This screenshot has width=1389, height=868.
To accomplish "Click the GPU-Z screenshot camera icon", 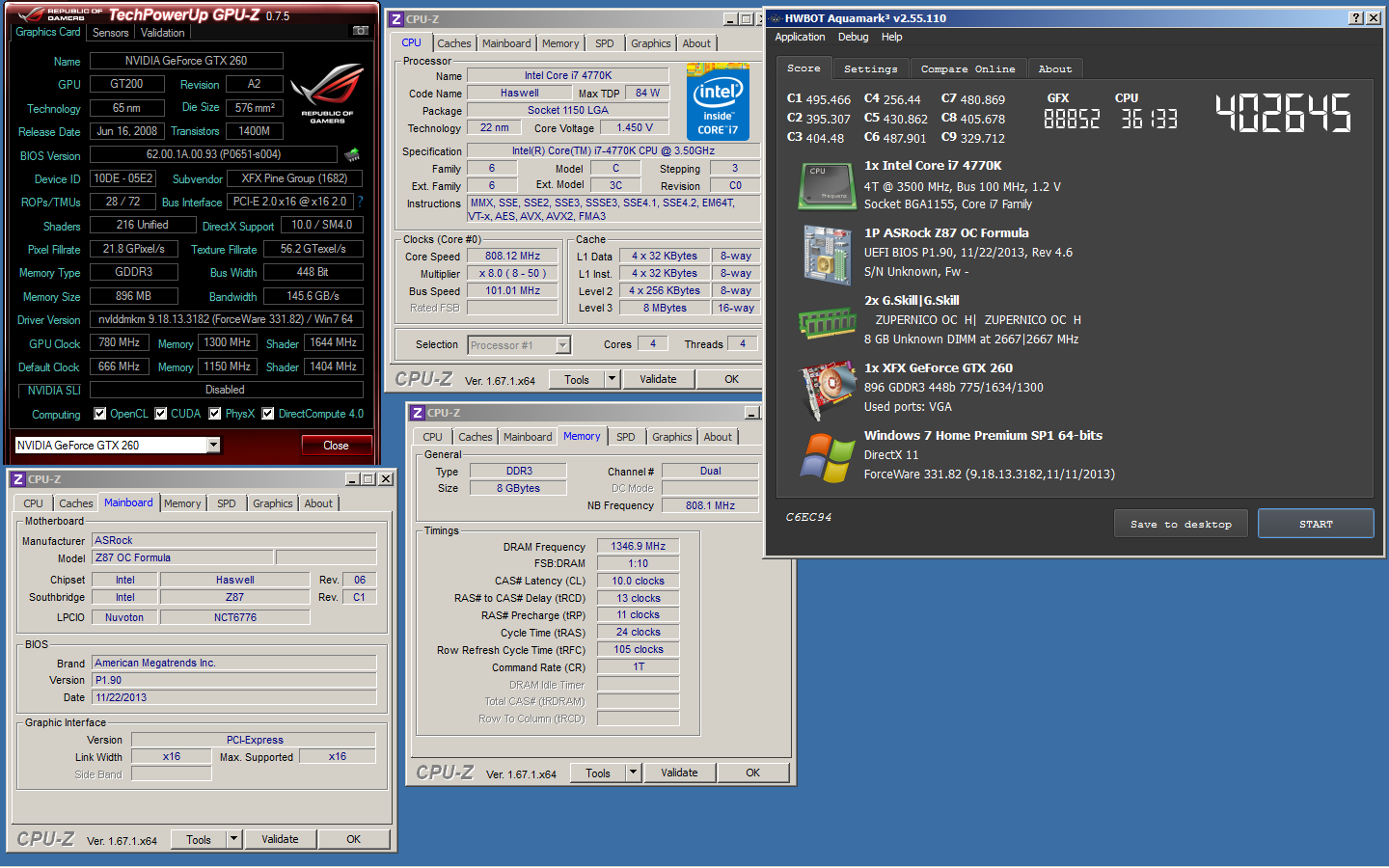I will (x=360, y=31).
